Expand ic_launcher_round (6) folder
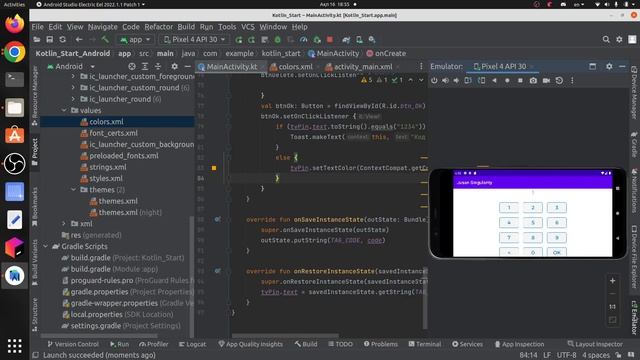 tap(73, 99)
